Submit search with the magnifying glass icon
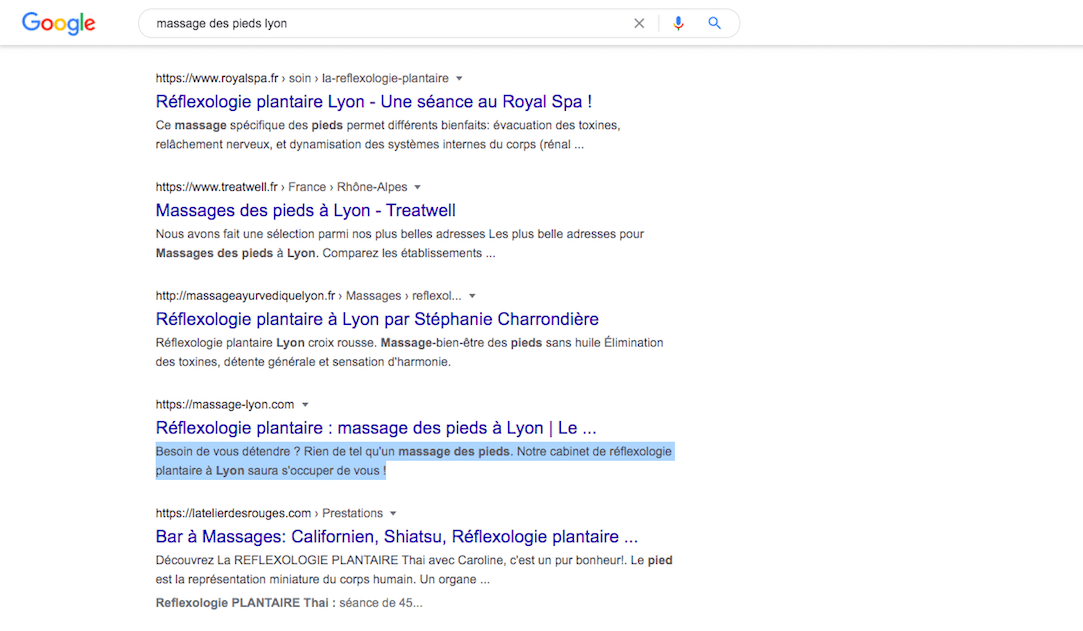The height and width of the screenshot is (631, 1083). click(x=714, y=23)
